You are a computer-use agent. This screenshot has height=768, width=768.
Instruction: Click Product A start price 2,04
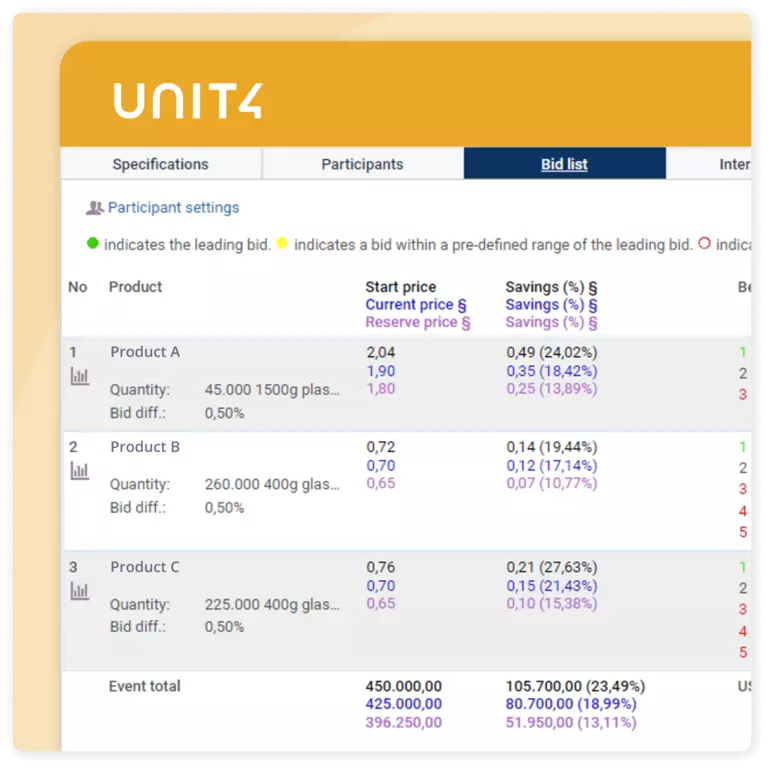click(x=381, y=352)
